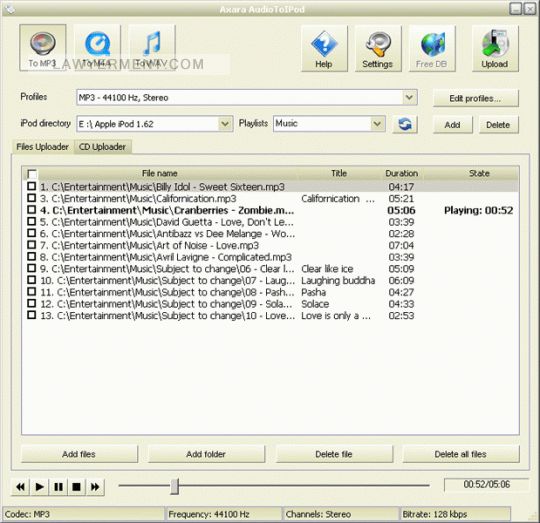Refresh playlists with the blue arrows icon
540x523 pixels.
click(405, 124)
